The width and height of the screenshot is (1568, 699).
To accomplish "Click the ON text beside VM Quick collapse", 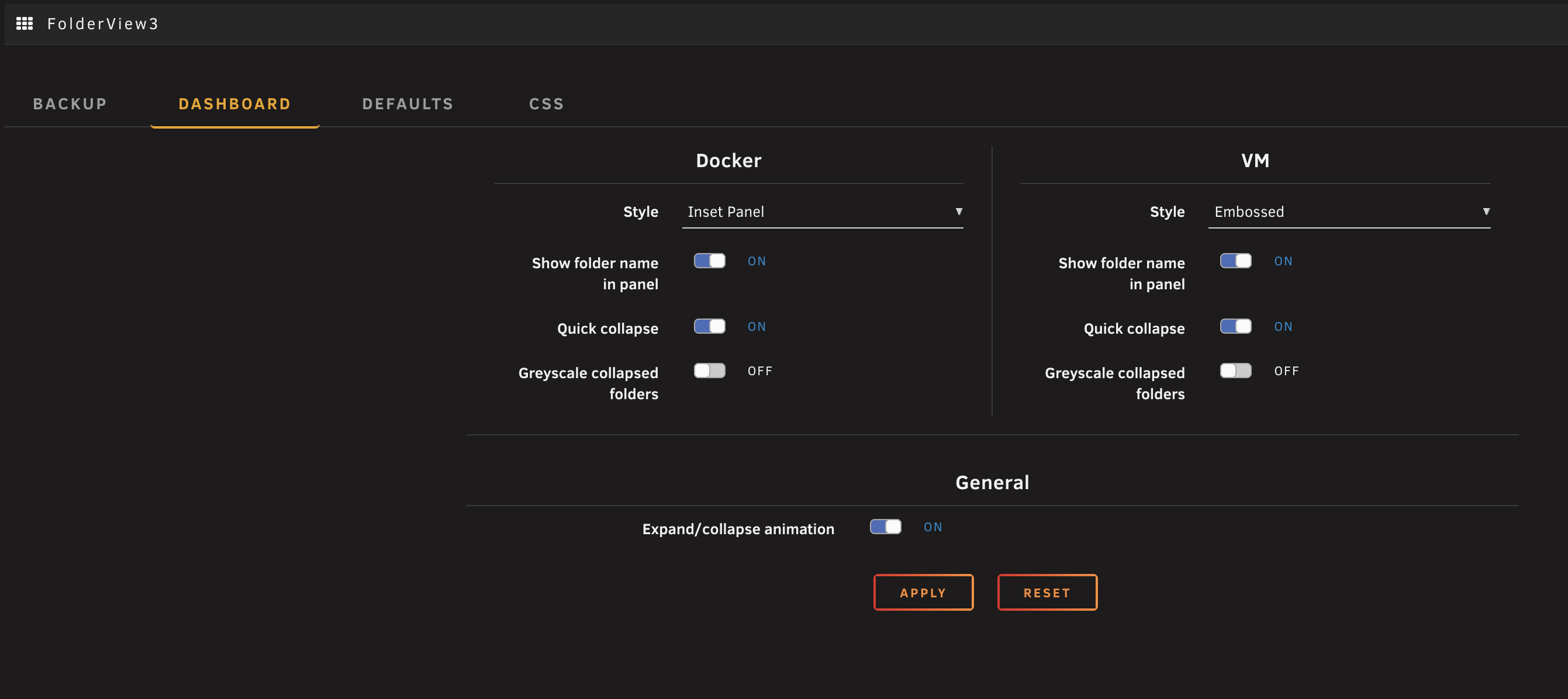I will pyautogui.click(x=1283, y=327).
